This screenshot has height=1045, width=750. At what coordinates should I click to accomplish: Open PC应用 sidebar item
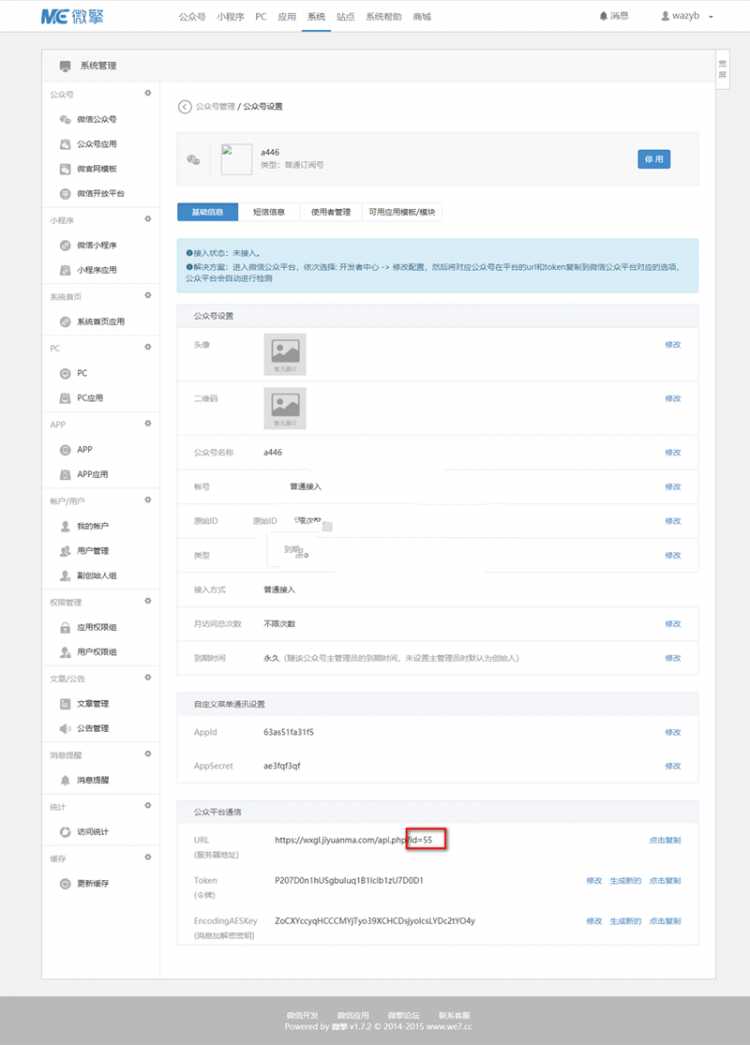[x=89, y=398]
